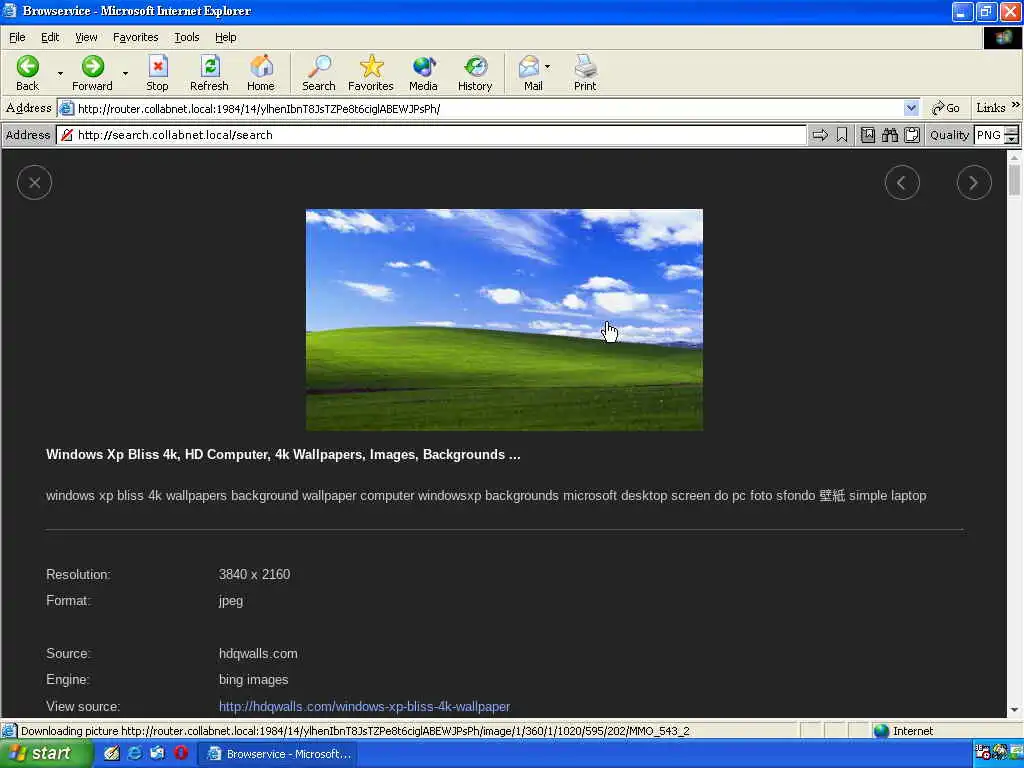Click the Browservice search URL field
Screen dimensions: 1024x768
(x=431, y=135)
